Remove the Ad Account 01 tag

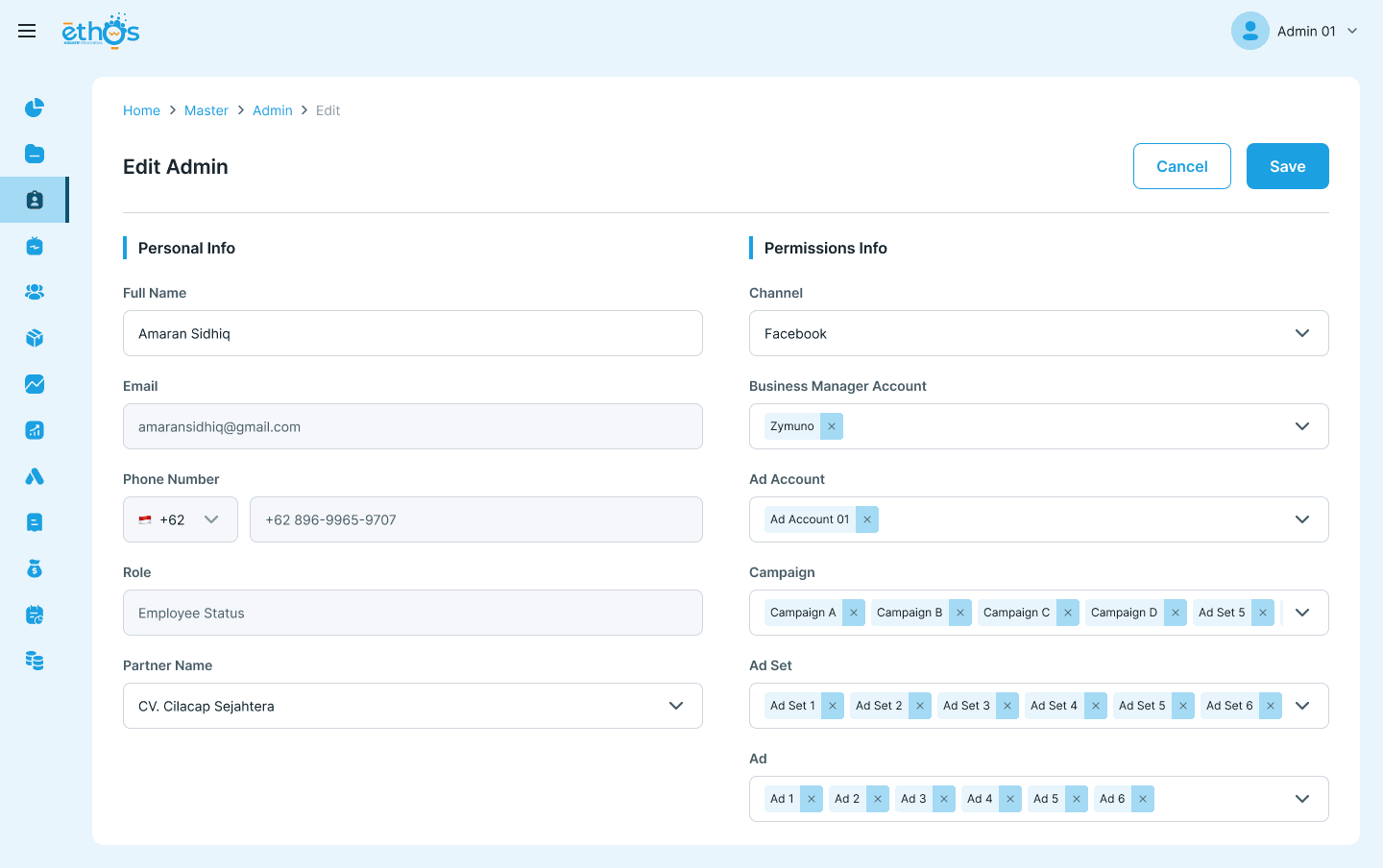click(x=867, y=519)
